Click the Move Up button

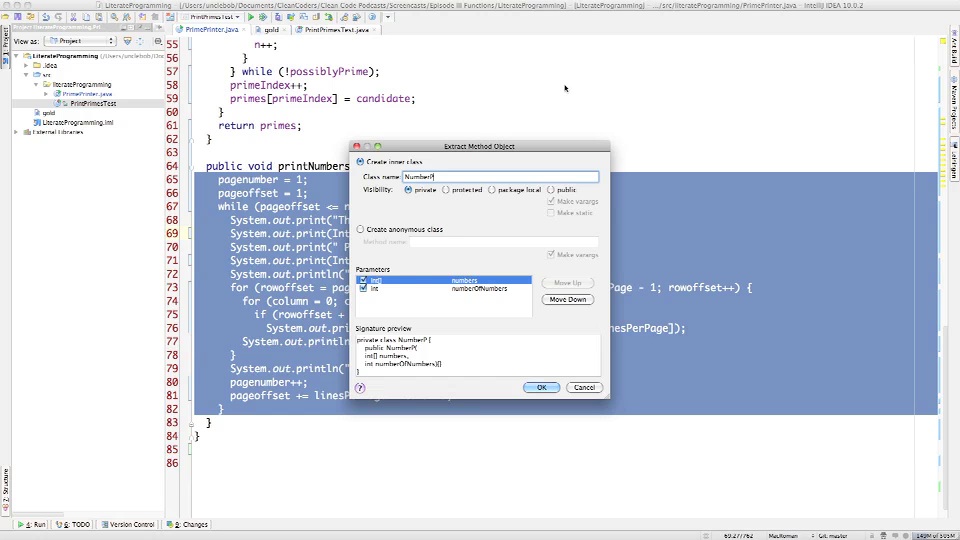click(x=568, y=283)
